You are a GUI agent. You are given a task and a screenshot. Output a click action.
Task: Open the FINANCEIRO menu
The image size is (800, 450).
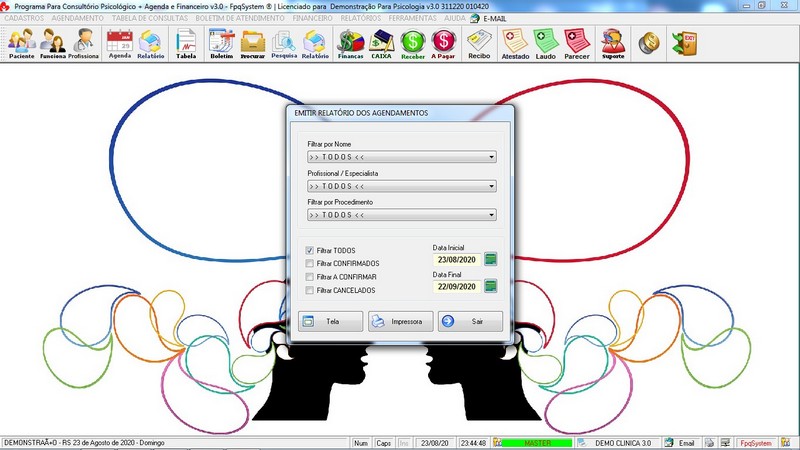tap(312, 18)
